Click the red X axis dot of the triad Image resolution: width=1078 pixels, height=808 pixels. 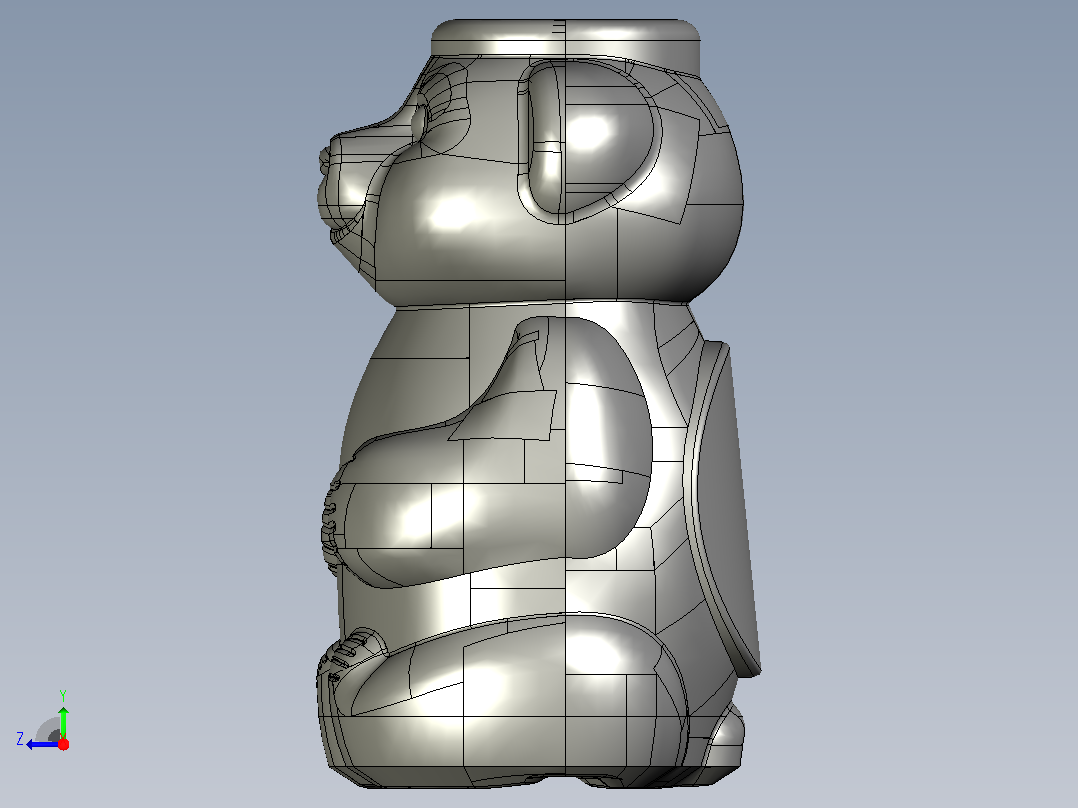click(63, 744)
